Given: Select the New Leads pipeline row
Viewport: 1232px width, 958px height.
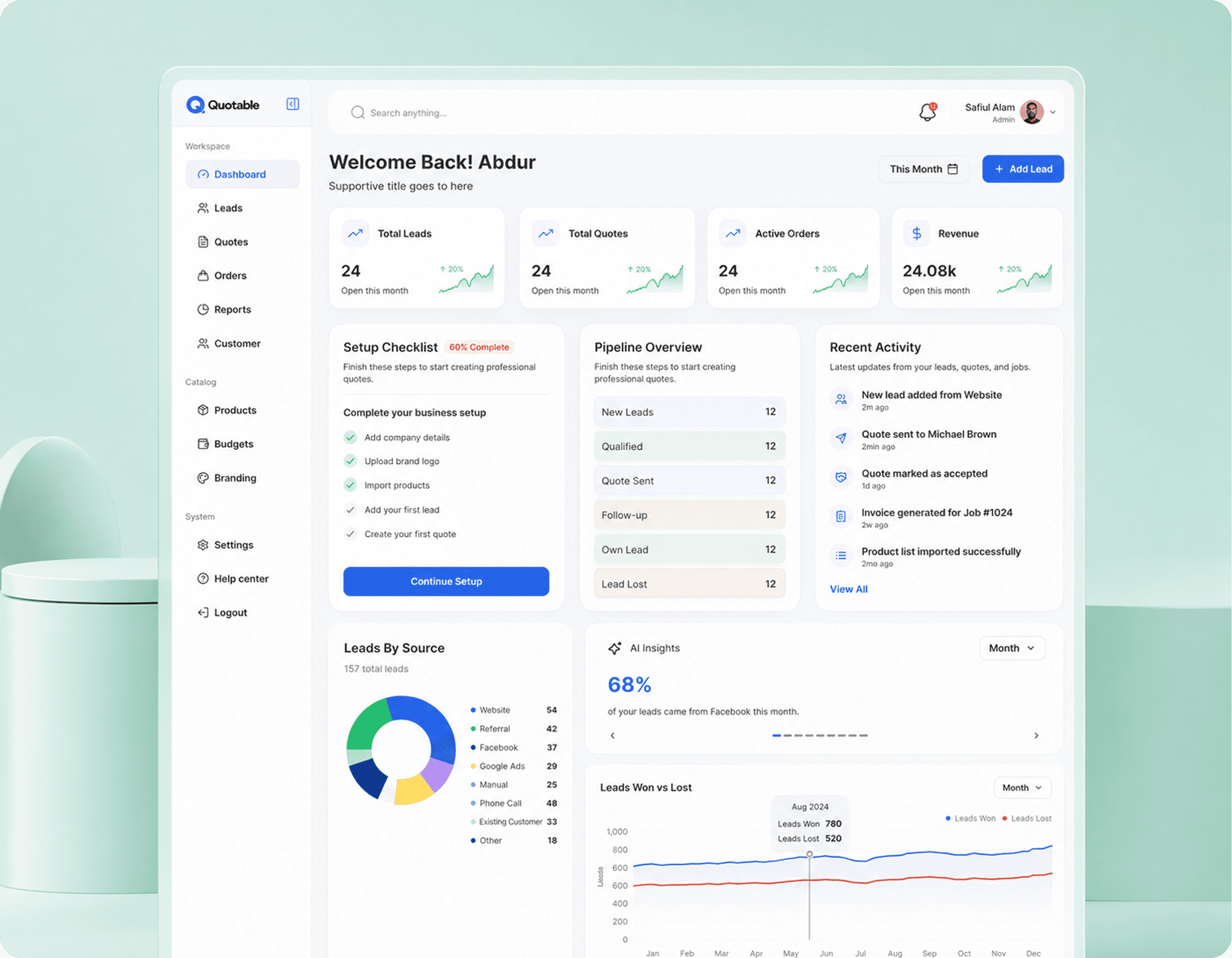Looking at the screenshot, I should [x=689, y=412].
